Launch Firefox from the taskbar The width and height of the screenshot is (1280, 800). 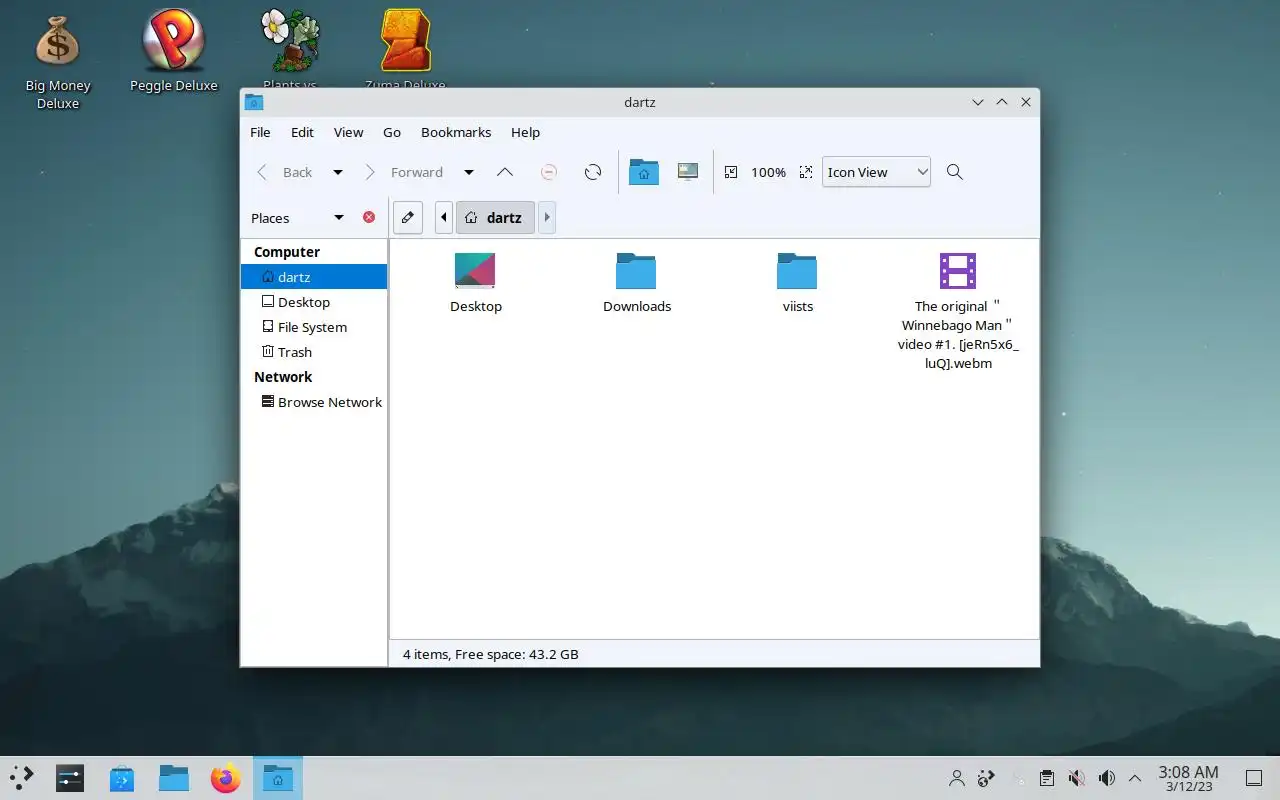226,778
